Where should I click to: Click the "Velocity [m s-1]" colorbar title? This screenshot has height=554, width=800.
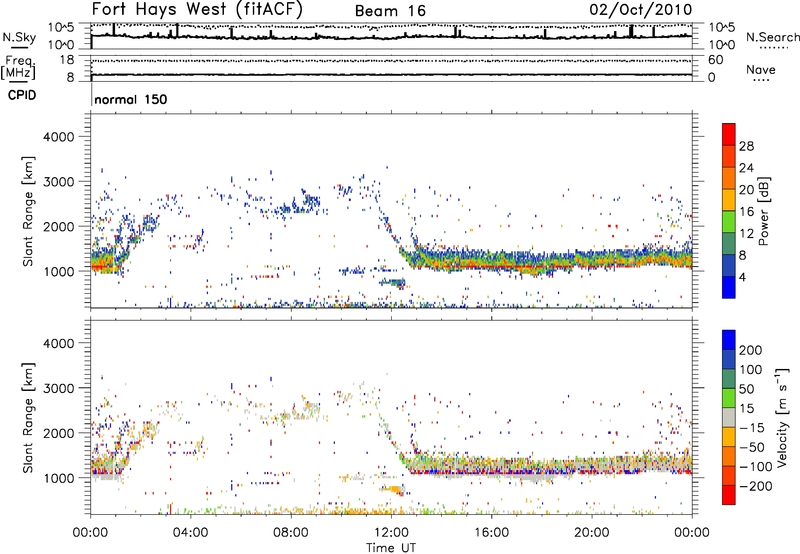point(782,417)
